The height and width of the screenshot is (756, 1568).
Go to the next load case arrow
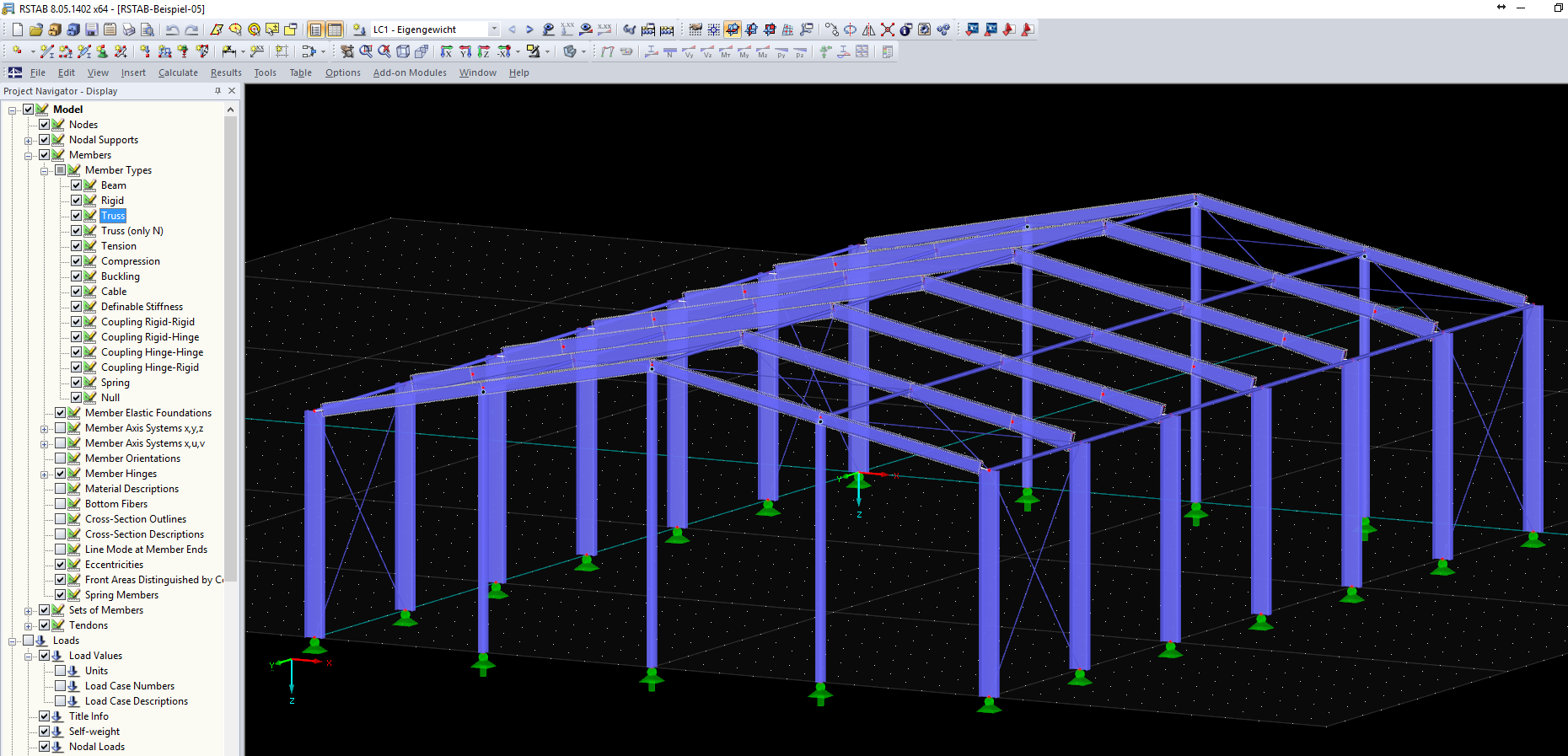(x=529, y=29)
